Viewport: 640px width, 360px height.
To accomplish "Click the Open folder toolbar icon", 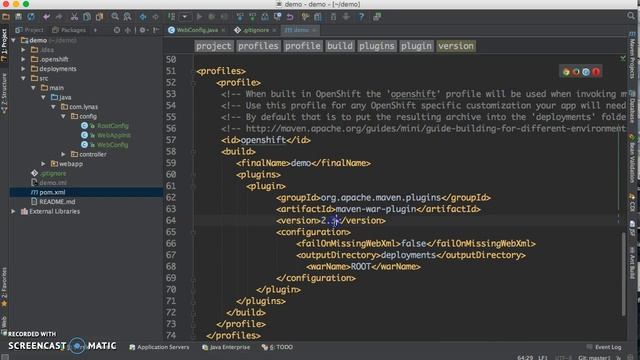I will point(6,17).
